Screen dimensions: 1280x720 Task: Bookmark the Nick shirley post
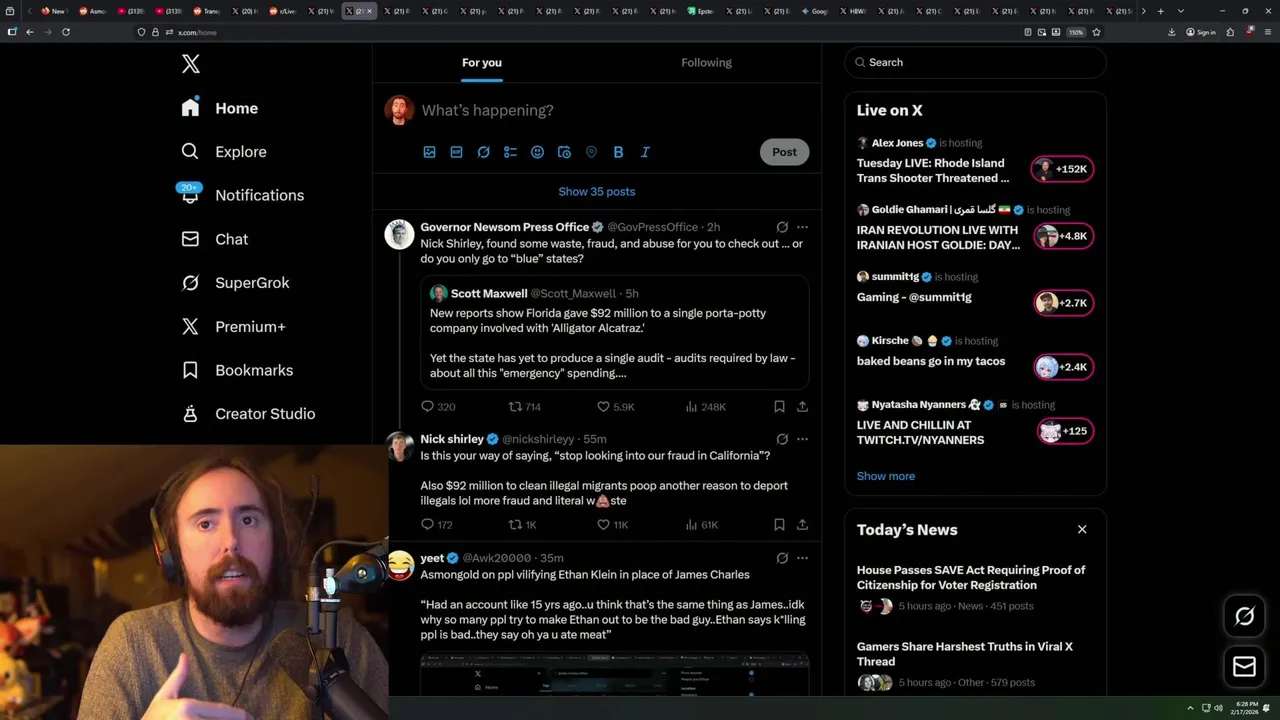point(779,525)
